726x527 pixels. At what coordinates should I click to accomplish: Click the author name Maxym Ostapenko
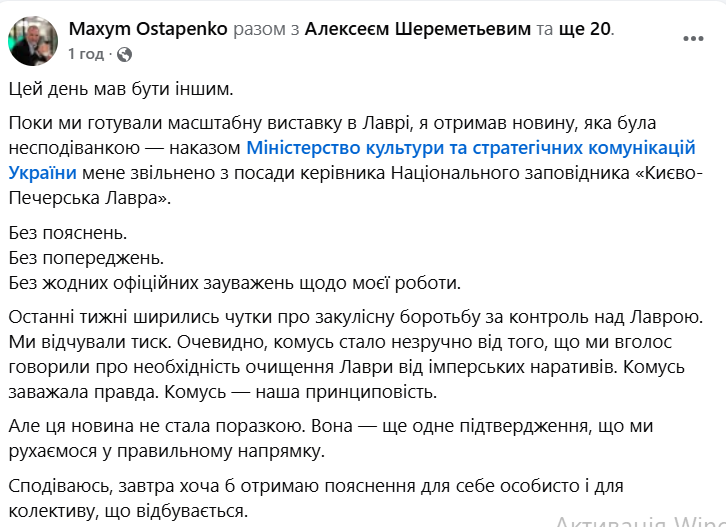coord(147,28)
